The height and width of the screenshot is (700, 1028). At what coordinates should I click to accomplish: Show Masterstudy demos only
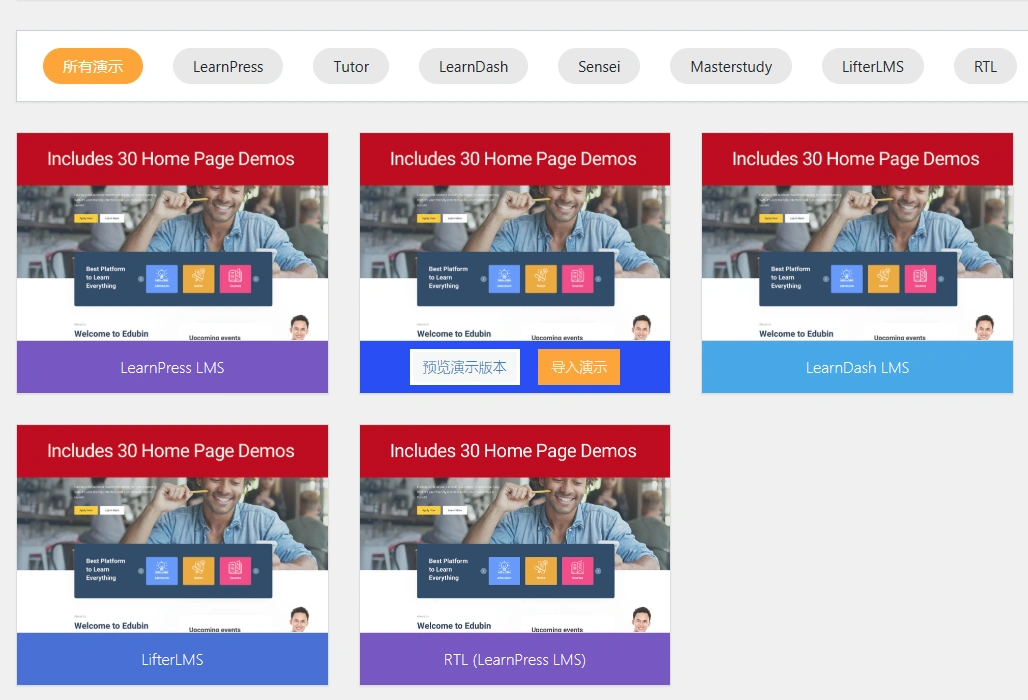point(731,66)
